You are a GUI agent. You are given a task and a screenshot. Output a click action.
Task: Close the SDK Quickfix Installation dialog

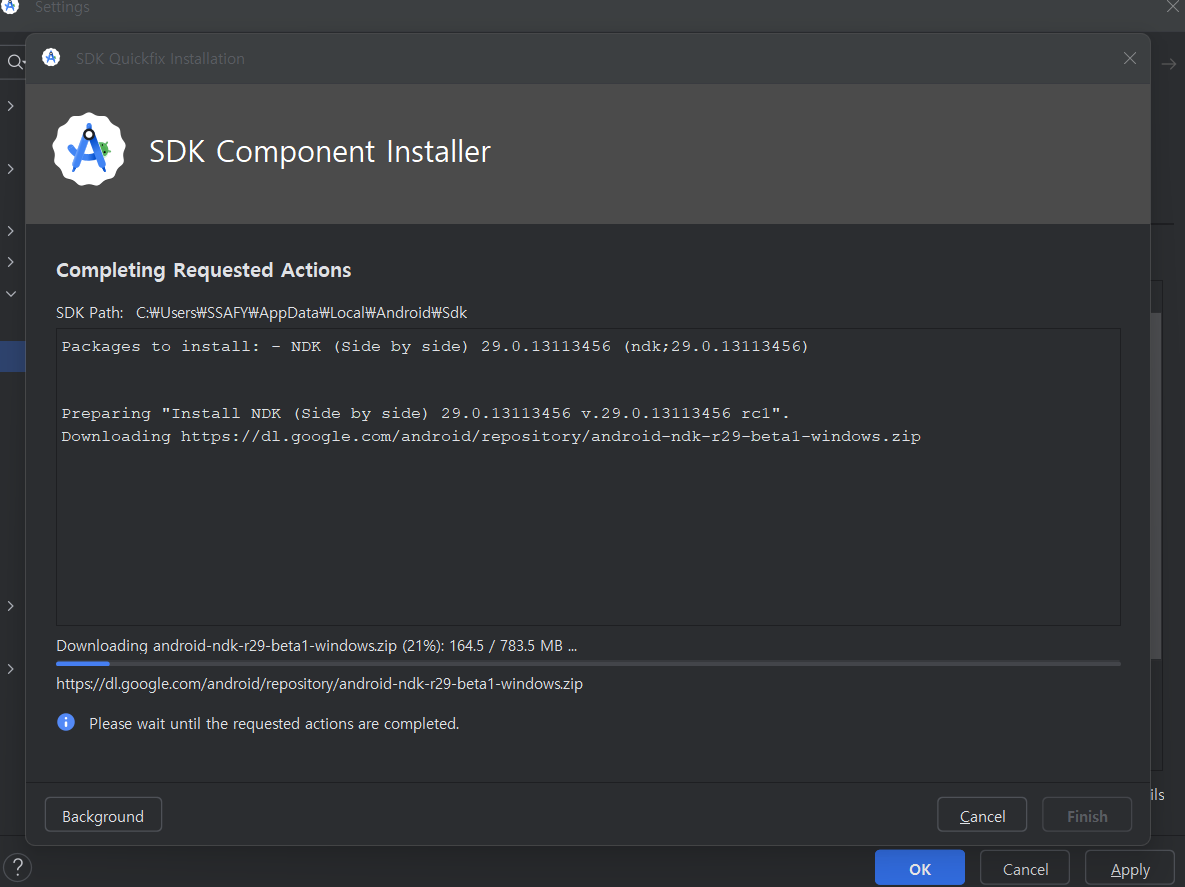[x=1129, y=58]
